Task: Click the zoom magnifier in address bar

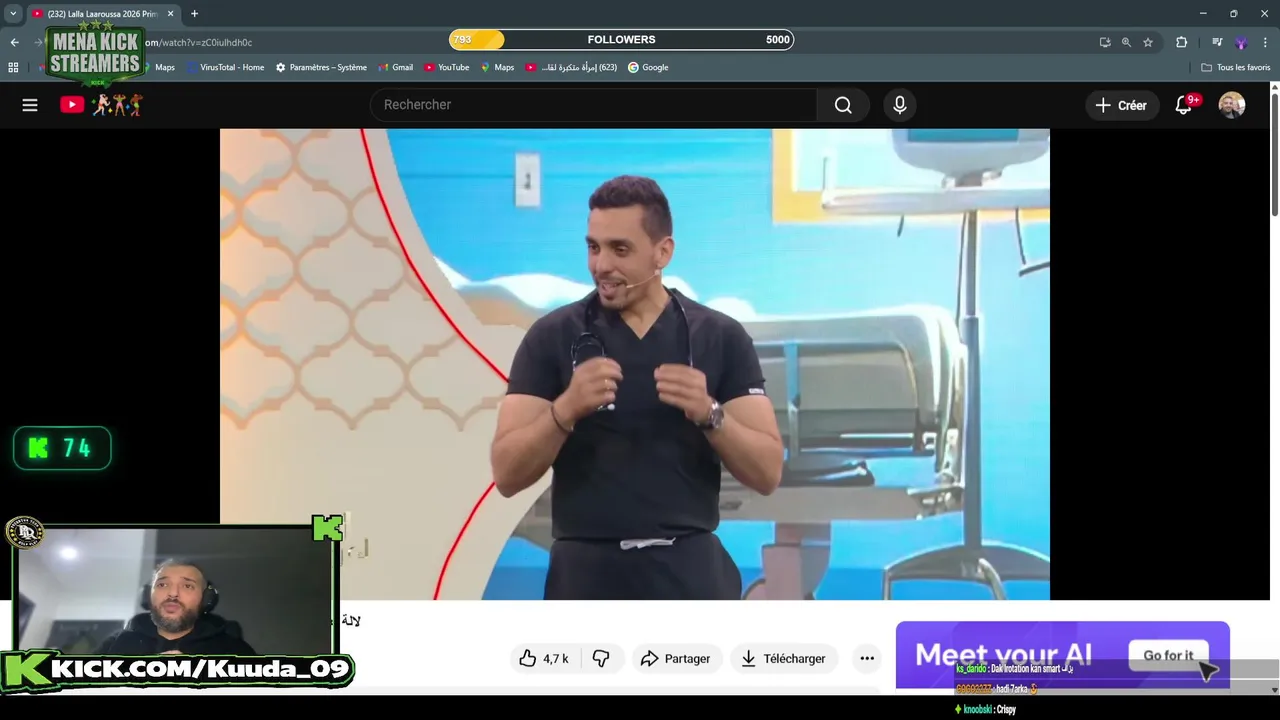Action: (x=1126, y=42)
